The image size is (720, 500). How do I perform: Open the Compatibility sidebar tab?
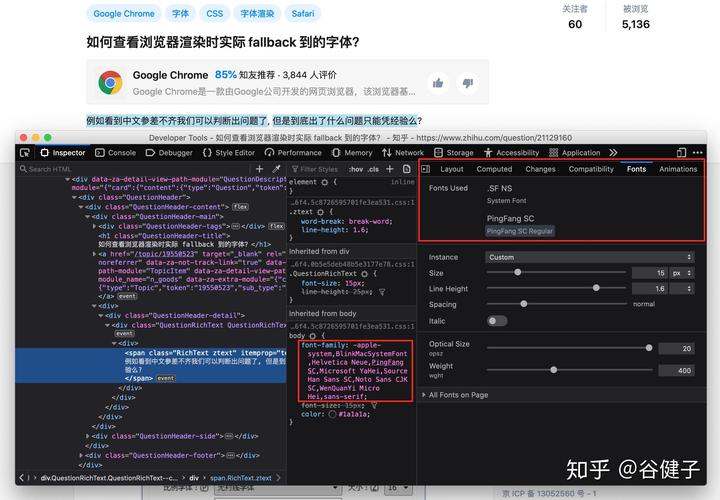click(591, 169)
